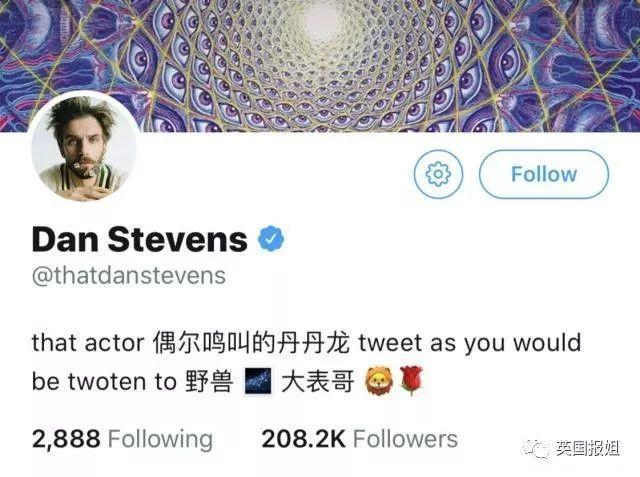Viewport: 640px width, 477px height.
Task: Click the Dan Stevens display name
Action: point(140,240)
